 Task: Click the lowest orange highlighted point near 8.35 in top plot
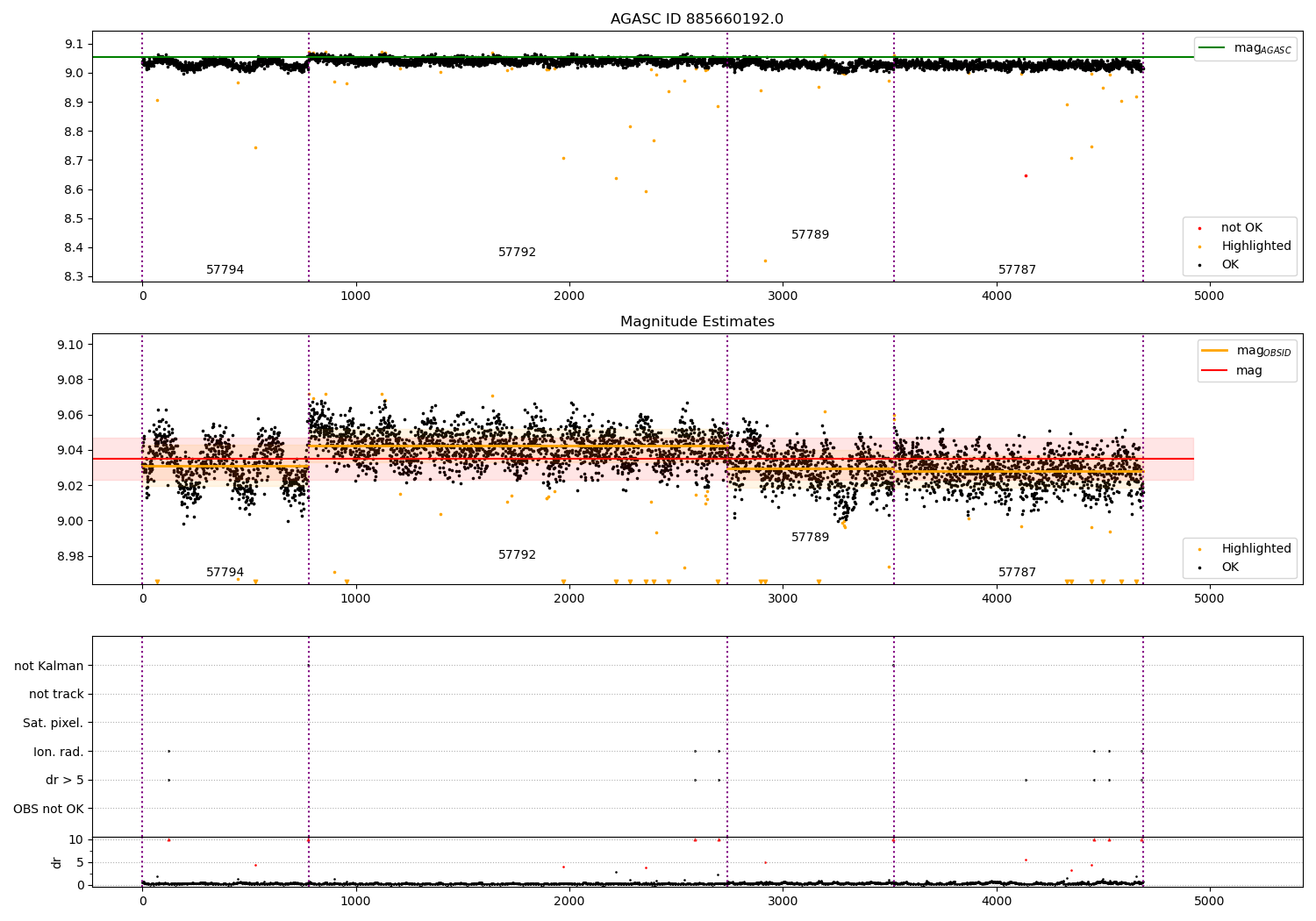pos(765,261)
